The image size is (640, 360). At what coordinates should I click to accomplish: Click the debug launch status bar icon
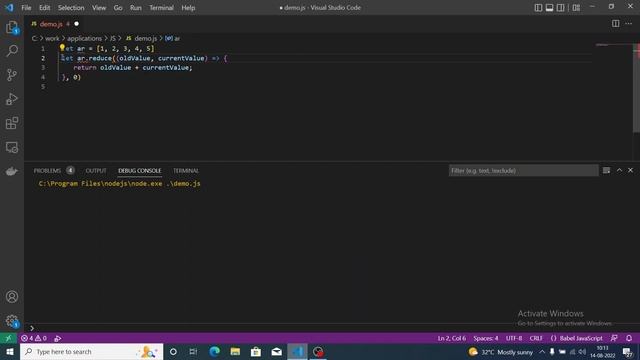58,338
